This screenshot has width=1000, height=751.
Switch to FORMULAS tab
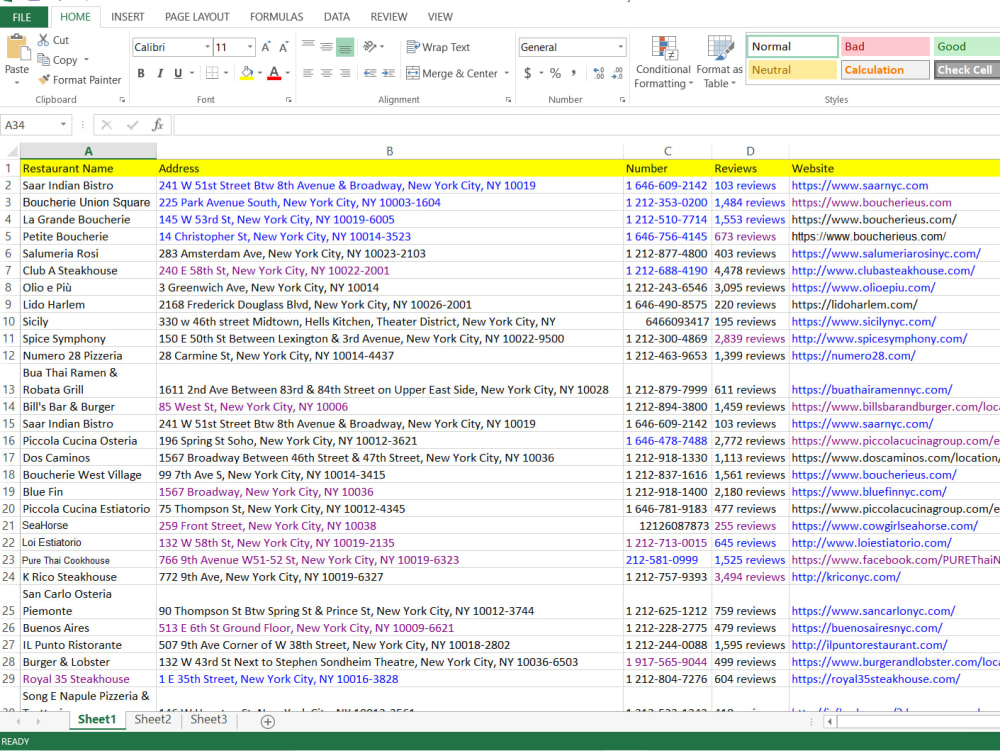tap(276, 17)
